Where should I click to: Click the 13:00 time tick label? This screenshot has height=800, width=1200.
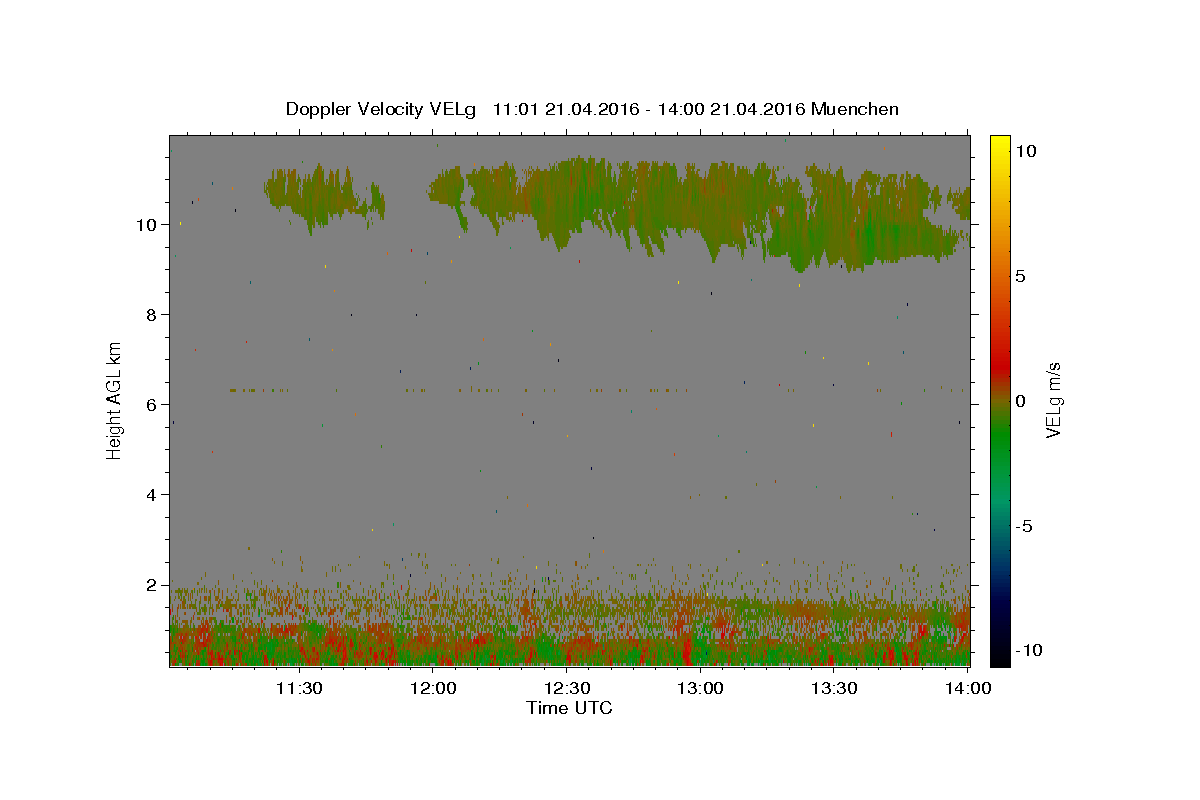pos(700,688)
